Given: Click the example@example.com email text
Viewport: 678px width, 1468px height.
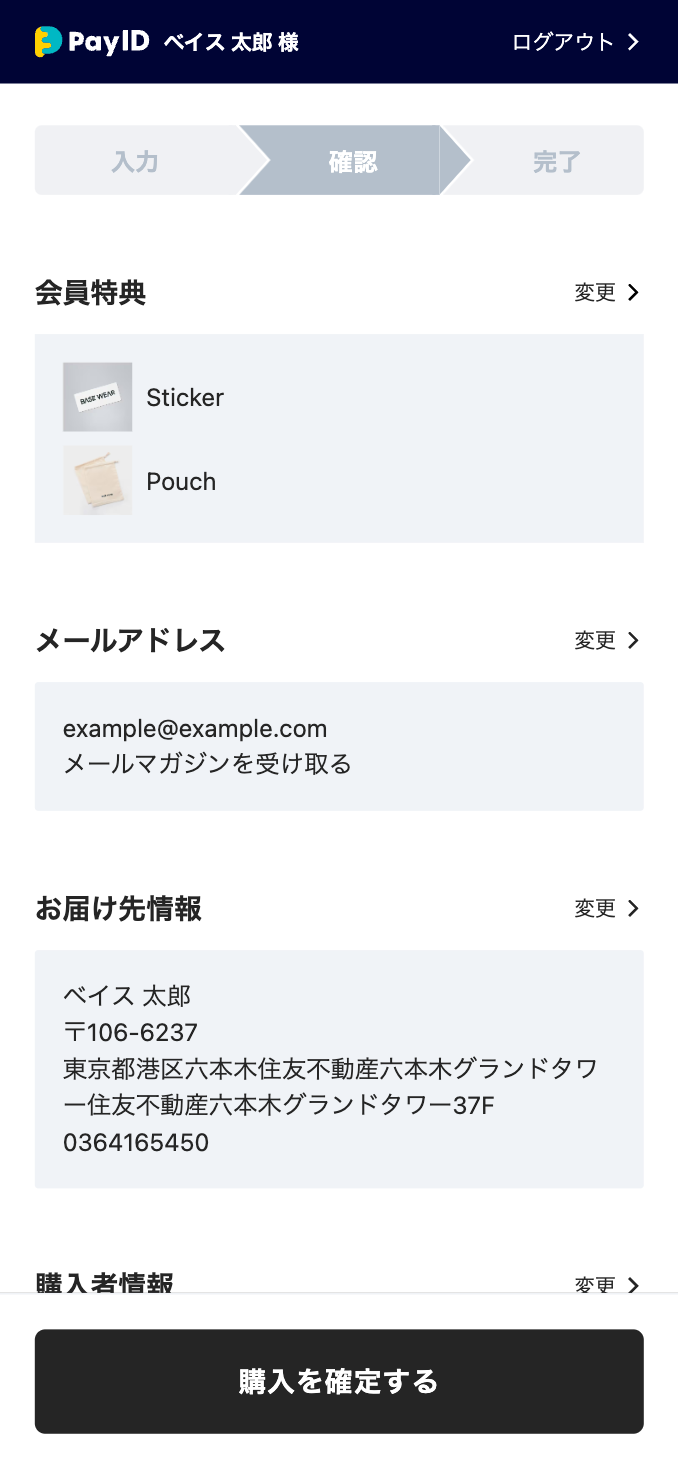Looking at the screenshot, I should click(x=195, y=728).
